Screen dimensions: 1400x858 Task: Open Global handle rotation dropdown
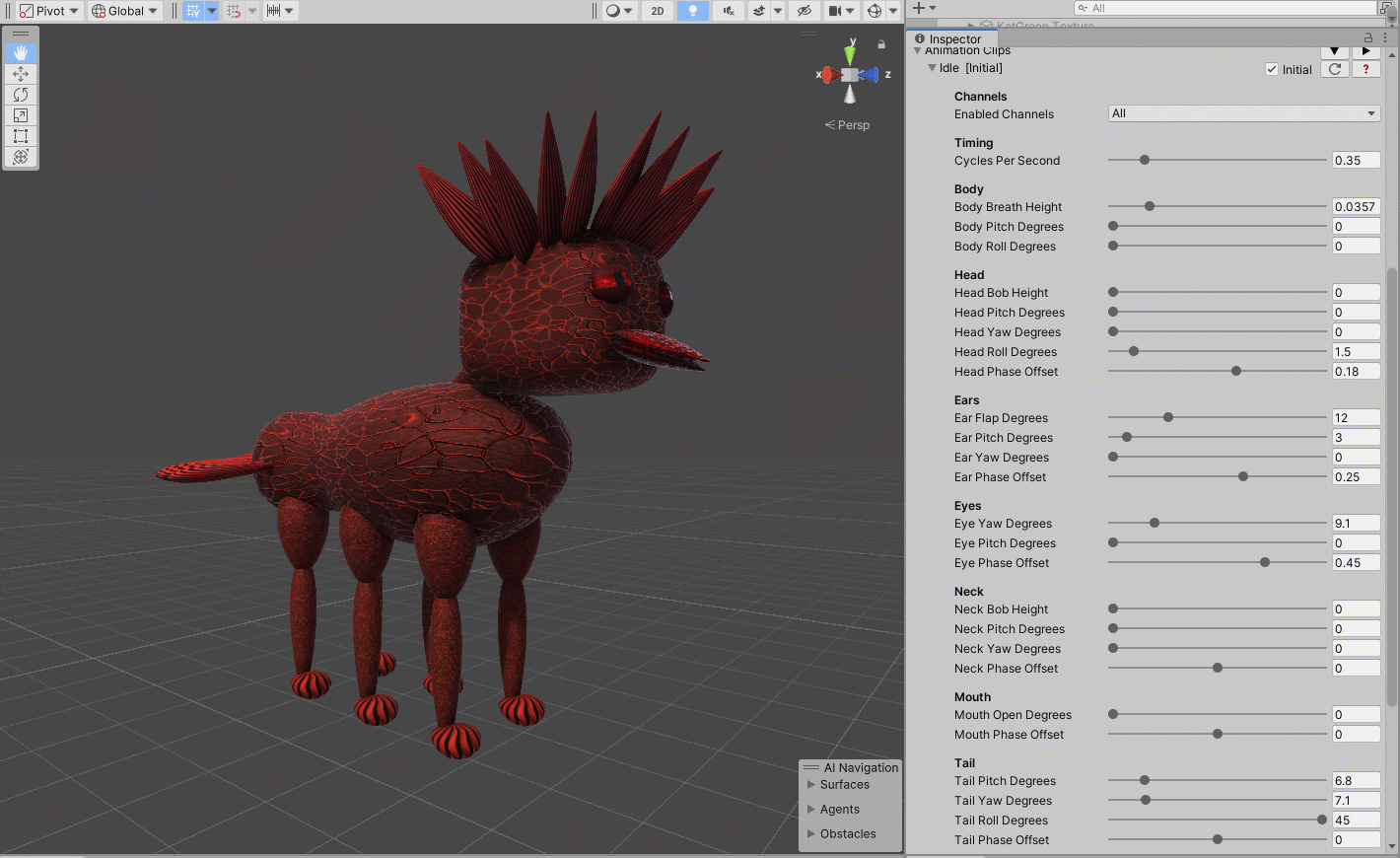click(124, 11)
